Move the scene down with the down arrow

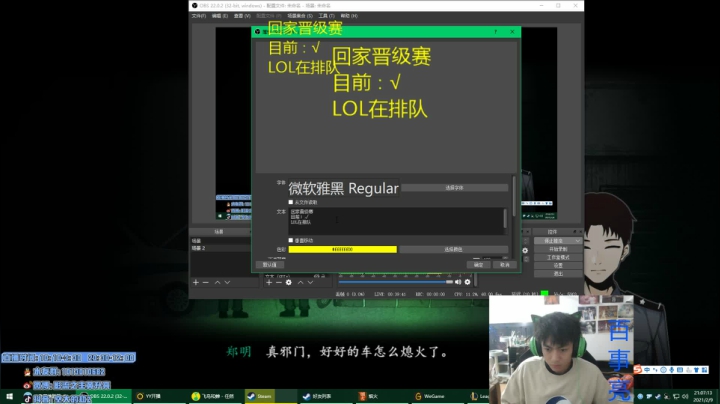pos(227,282)
